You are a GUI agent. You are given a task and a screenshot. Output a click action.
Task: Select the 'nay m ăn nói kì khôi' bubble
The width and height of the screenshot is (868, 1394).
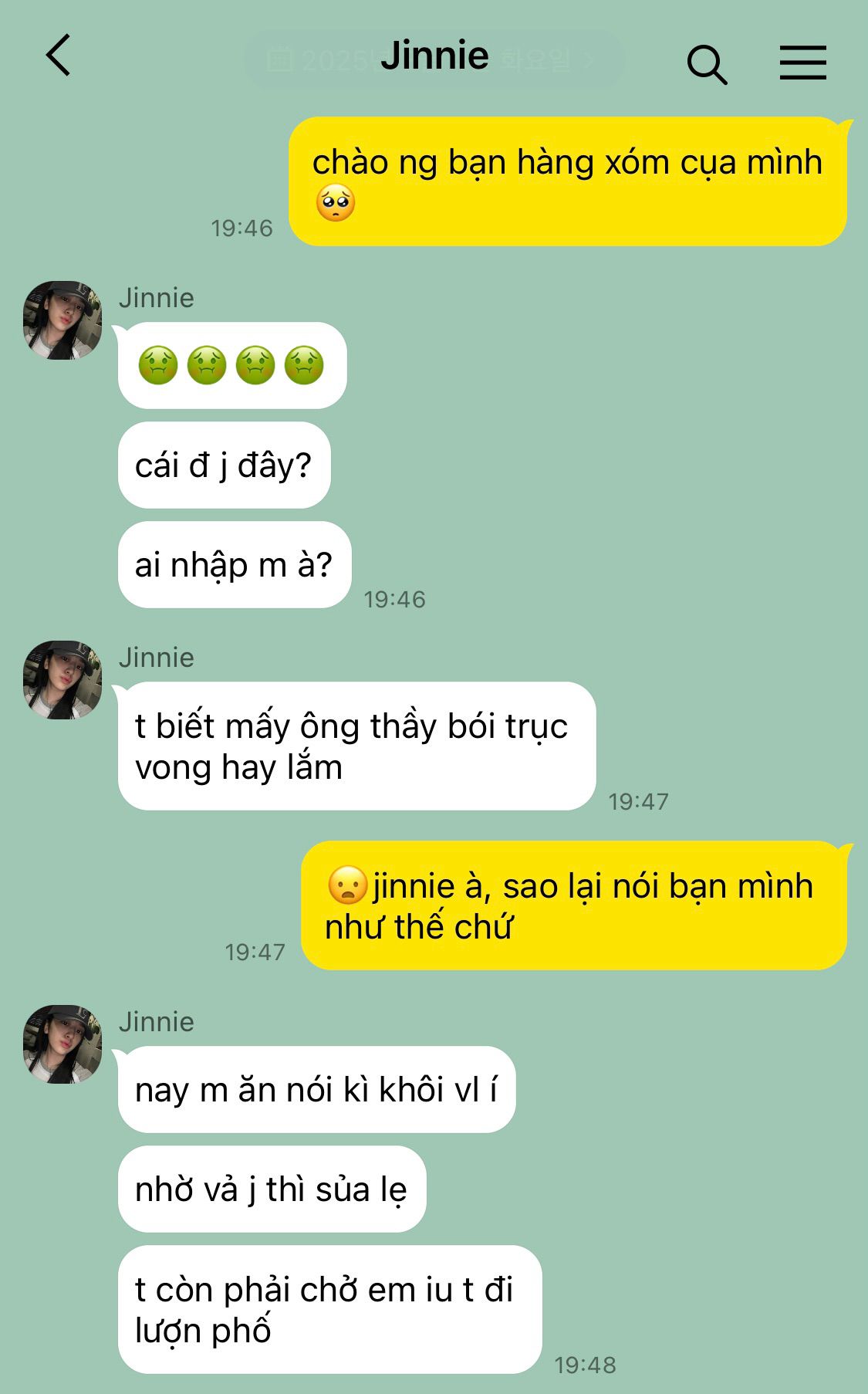pos(316,1090)
